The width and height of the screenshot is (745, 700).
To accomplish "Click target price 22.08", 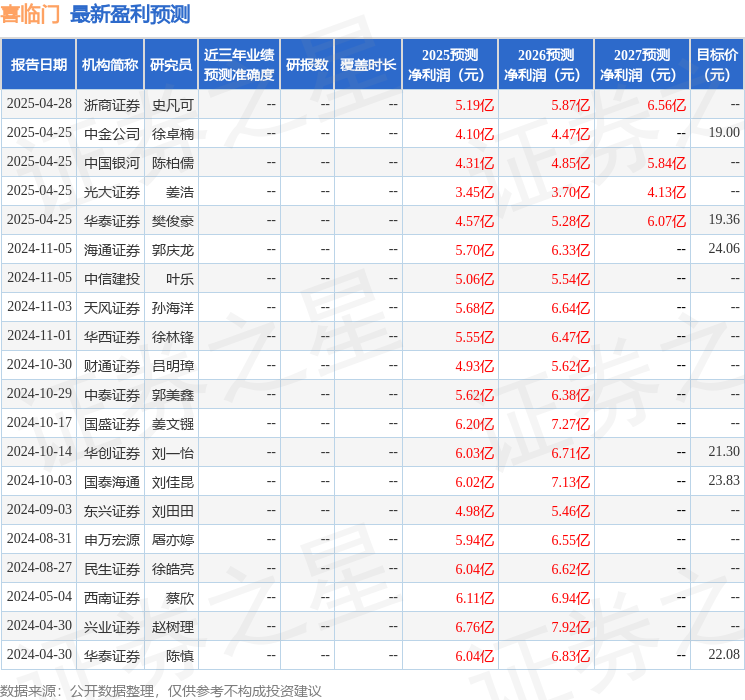I will click(724, 654).
